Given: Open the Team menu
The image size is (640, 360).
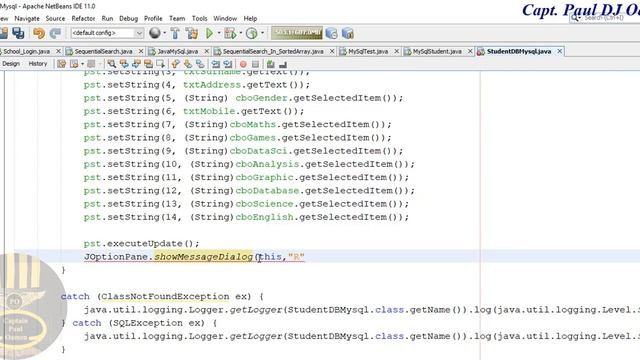Looking at the screenshot, I should pos(177,18).
